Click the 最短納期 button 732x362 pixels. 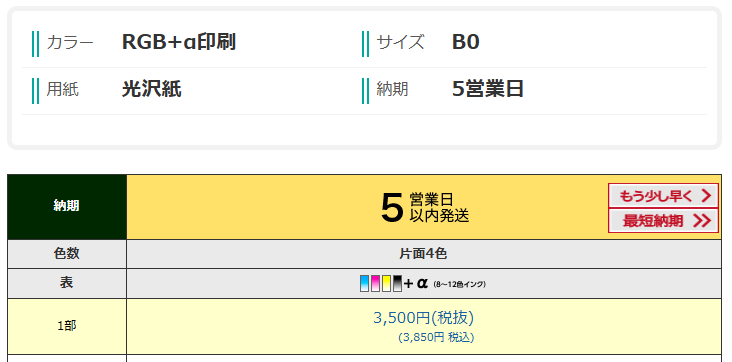click(x=663, y=220)
